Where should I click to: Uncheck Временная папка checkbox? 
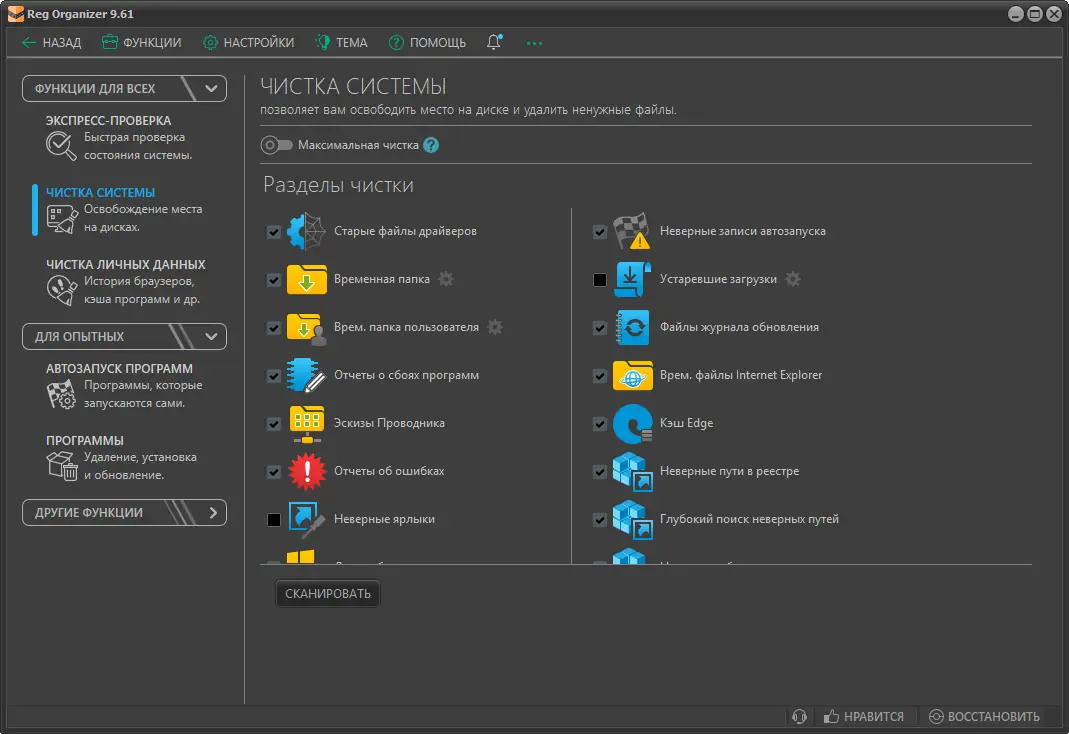tap(274, 280)
